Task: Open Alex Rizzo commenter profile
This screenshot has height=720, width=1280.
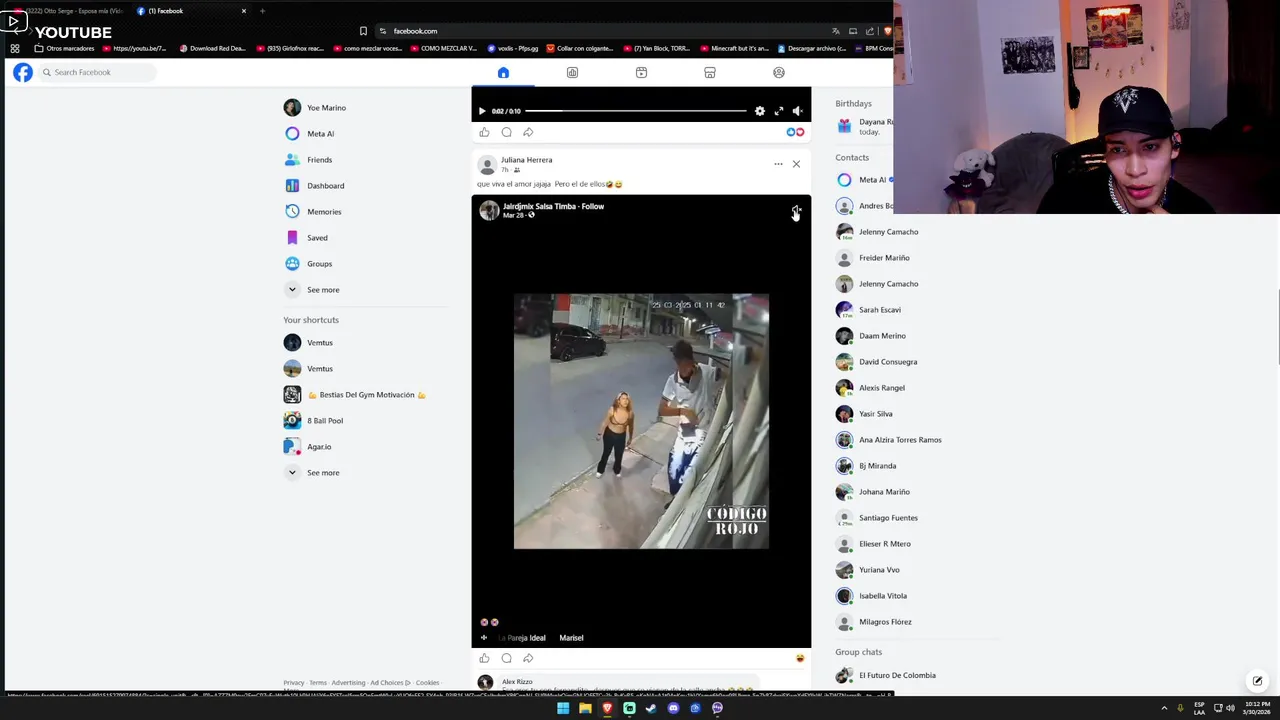Action: tap(517, 682)
